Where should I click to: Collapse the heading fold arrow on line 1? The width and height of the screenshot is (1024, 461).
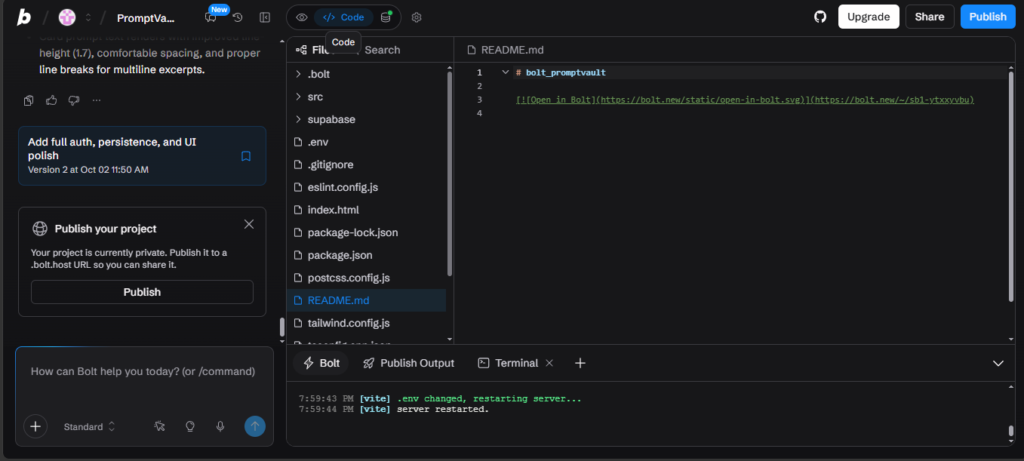coord(505,72)
